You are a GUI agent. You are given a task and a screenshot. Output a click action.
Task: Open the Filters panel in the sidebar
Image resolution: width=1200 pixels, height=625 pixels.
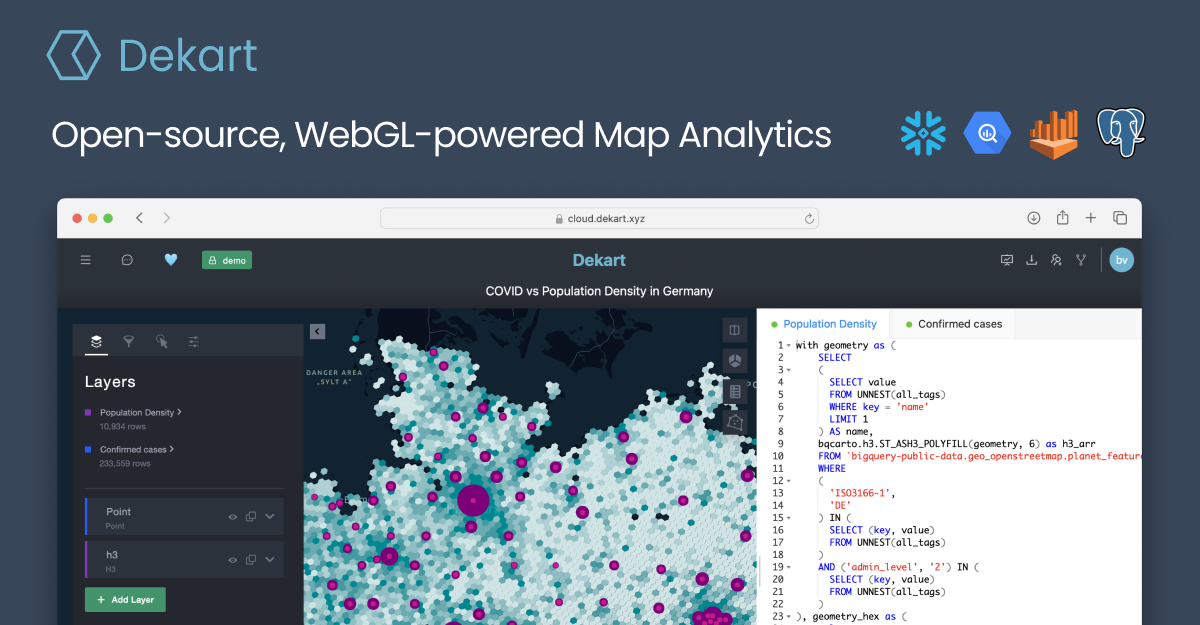128,341
